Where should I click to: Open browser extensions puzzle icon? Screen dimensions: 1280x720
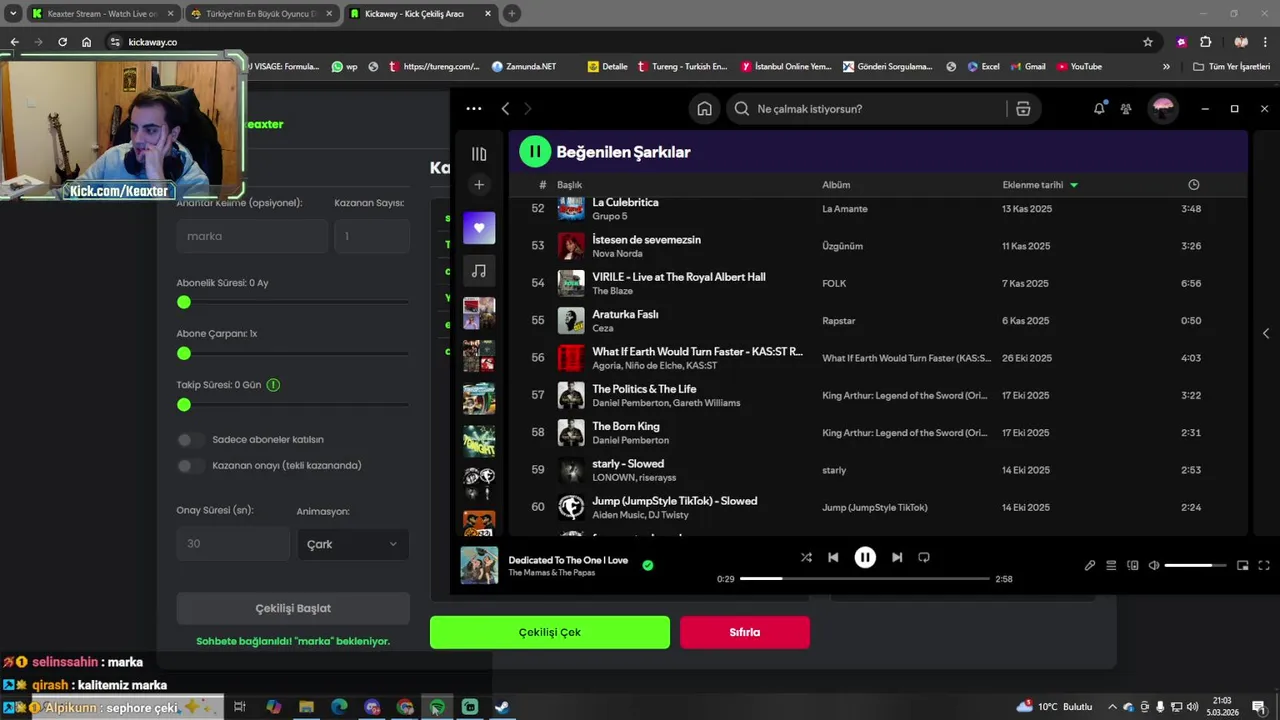pos(1205,42)
